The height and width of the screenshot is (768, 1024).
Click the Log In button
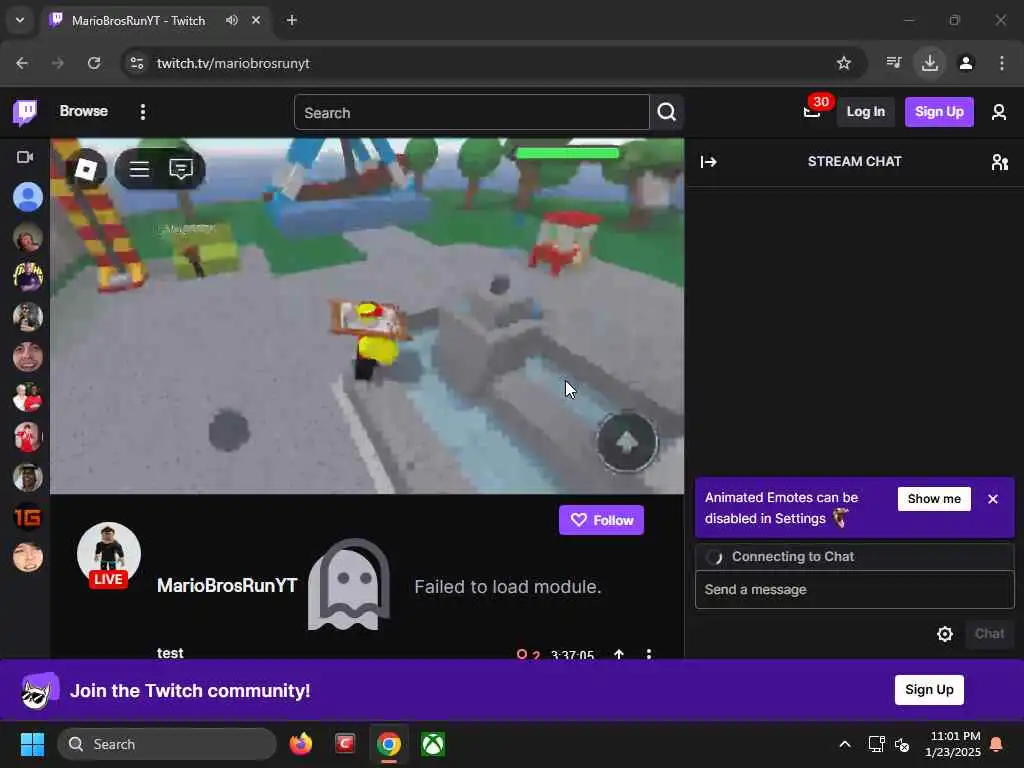pyautogui.click(x=865, y=112)
